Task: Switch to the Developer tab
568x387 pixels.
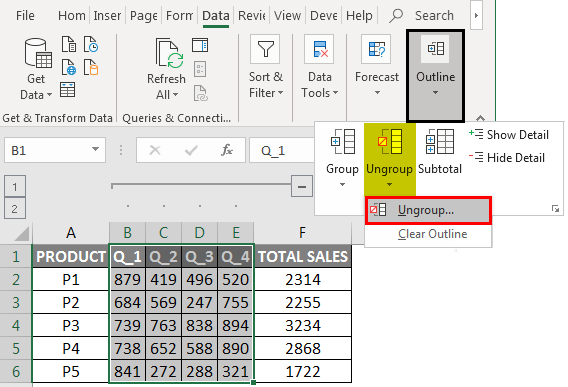Action: 324,16
